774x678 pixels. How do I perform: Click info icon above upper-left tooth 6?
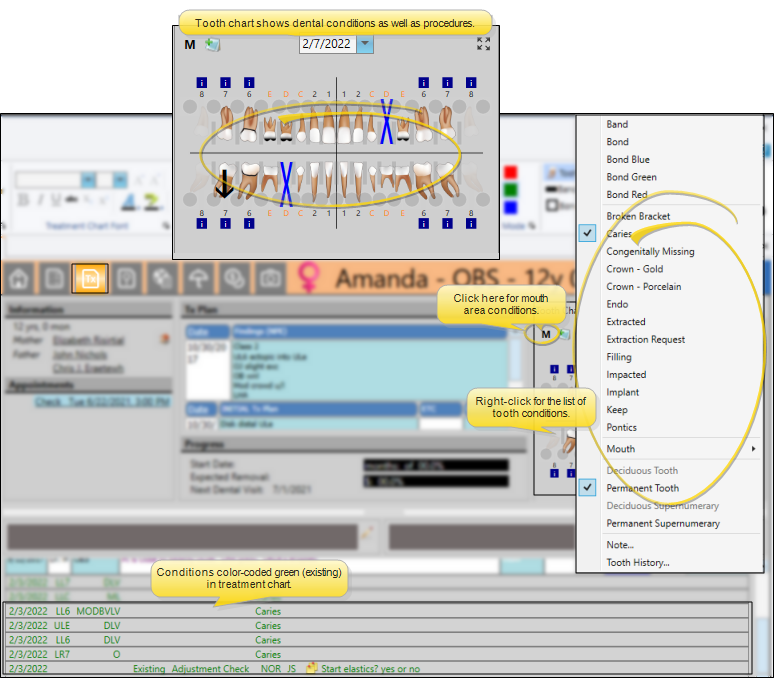249,82
